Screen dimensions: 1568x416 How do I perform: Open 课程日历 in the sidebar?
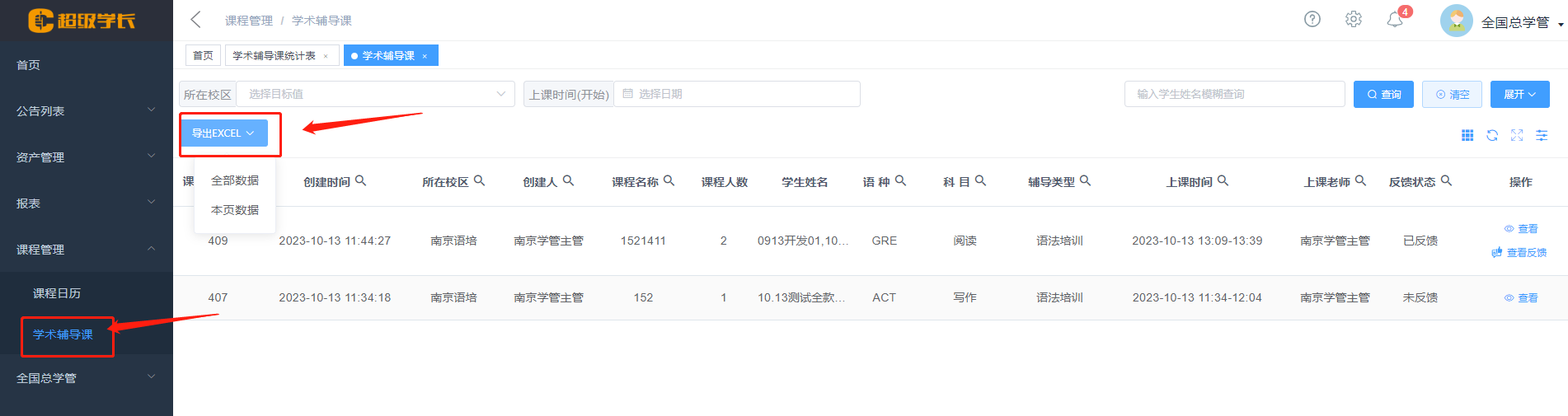pyautogui.click(x=57, y=293)
